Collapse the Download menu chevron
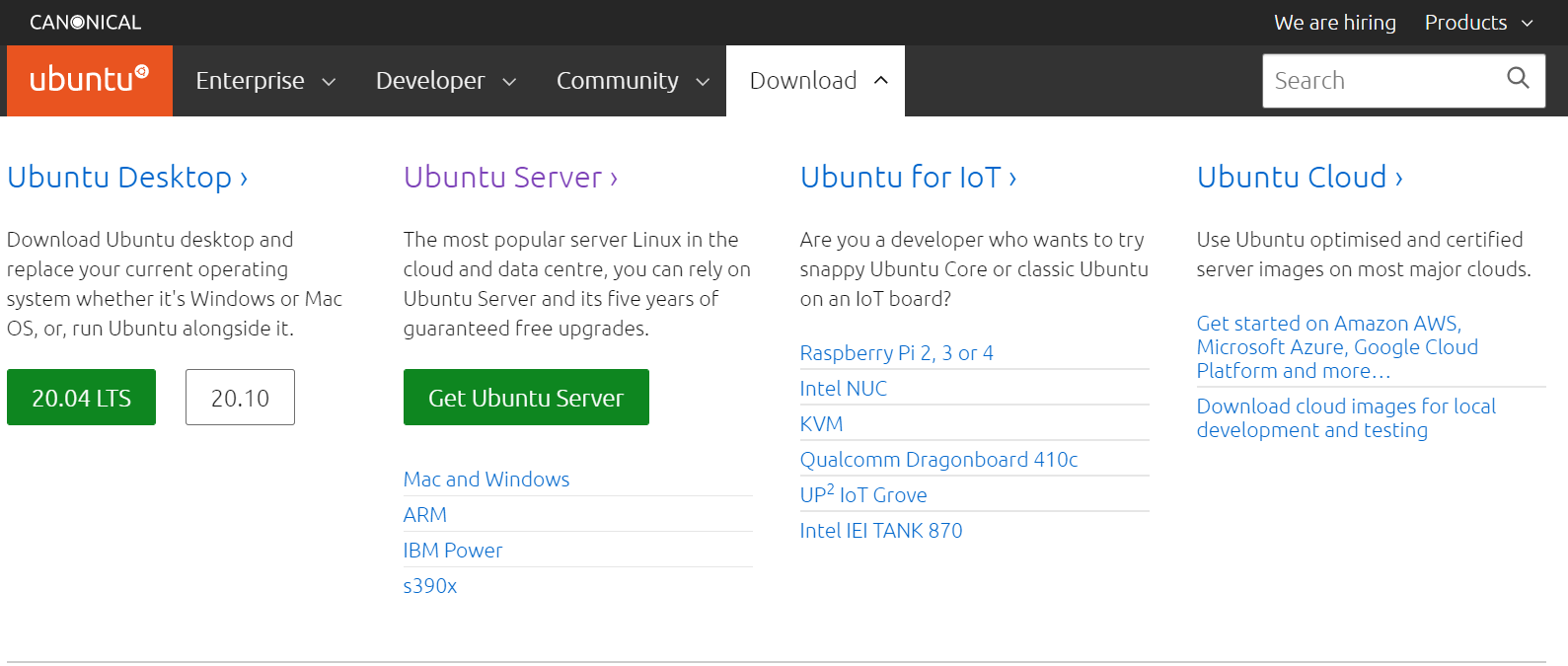Viewport: 1568px width, 666px height. coord(881,80)
